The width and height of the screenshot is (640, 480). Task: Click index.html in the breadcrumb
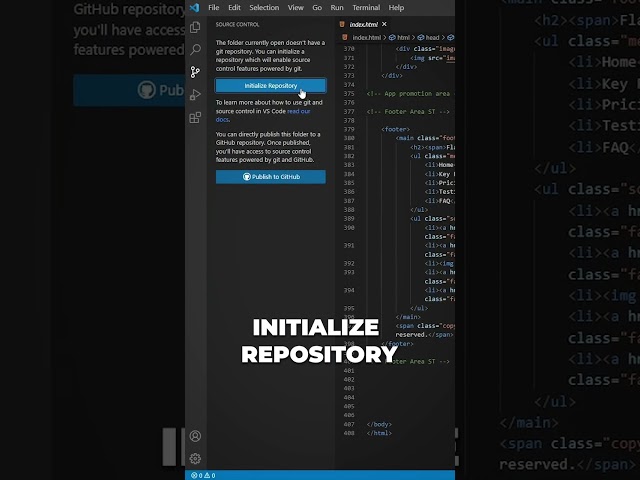tap(366, 38)
